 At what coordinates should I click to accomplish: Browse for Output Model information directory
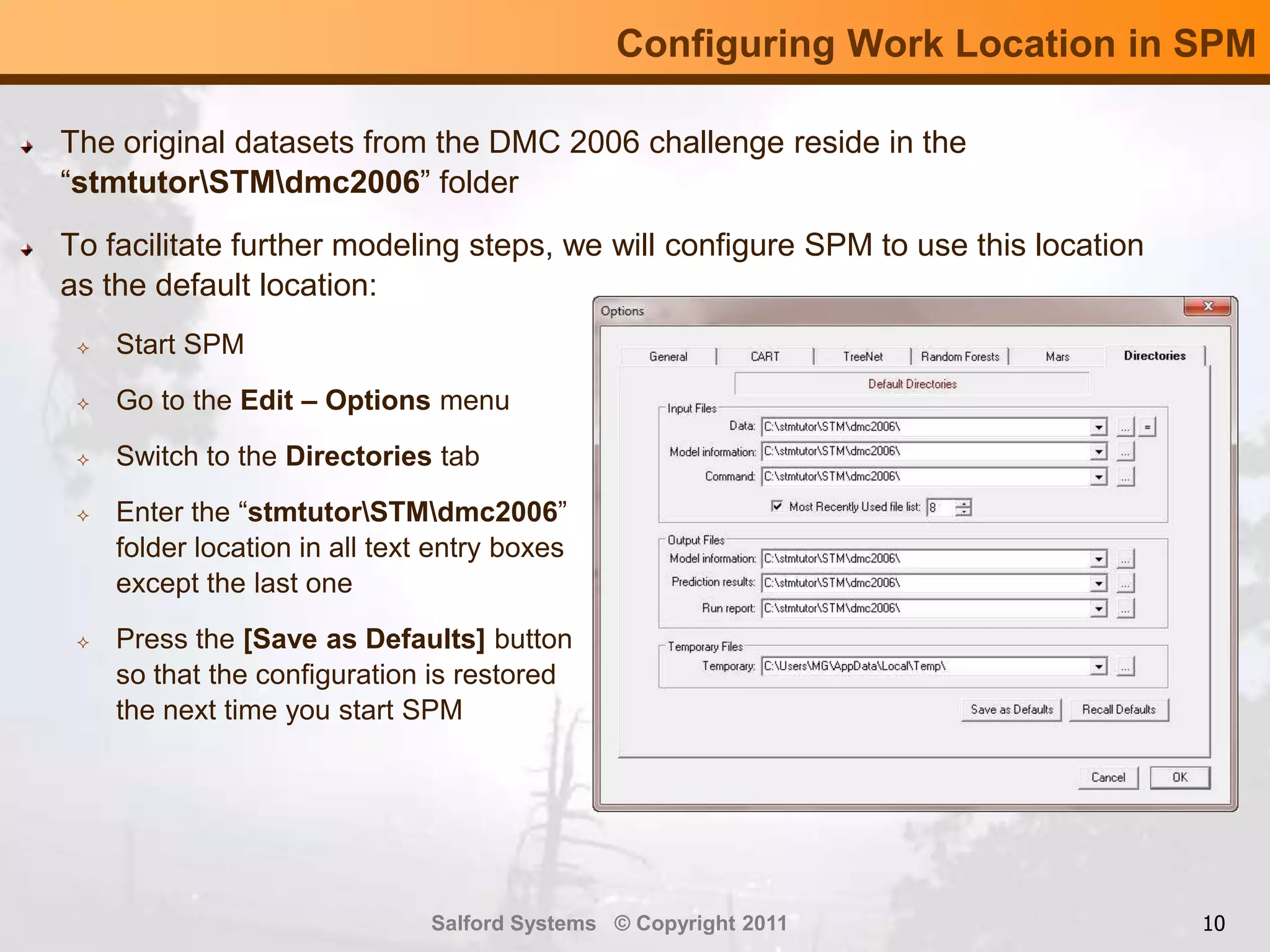point(1126,559)
